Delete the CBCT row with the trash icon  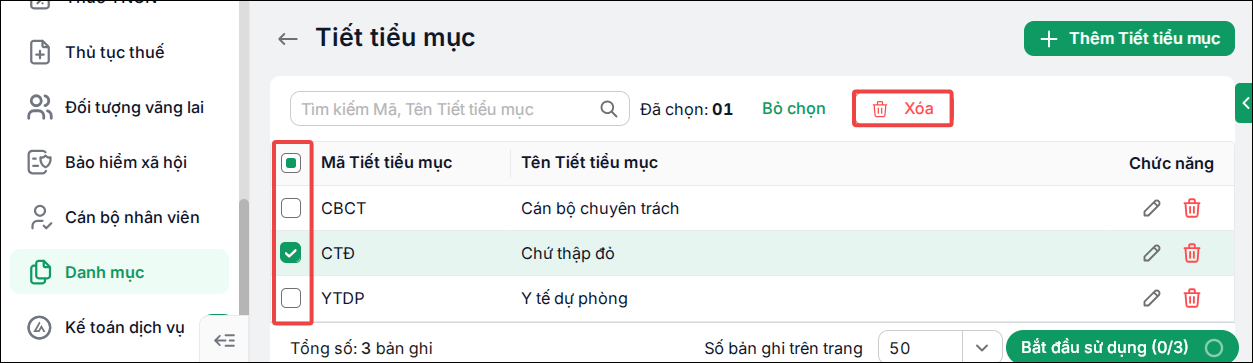[x=1191, y=208]
